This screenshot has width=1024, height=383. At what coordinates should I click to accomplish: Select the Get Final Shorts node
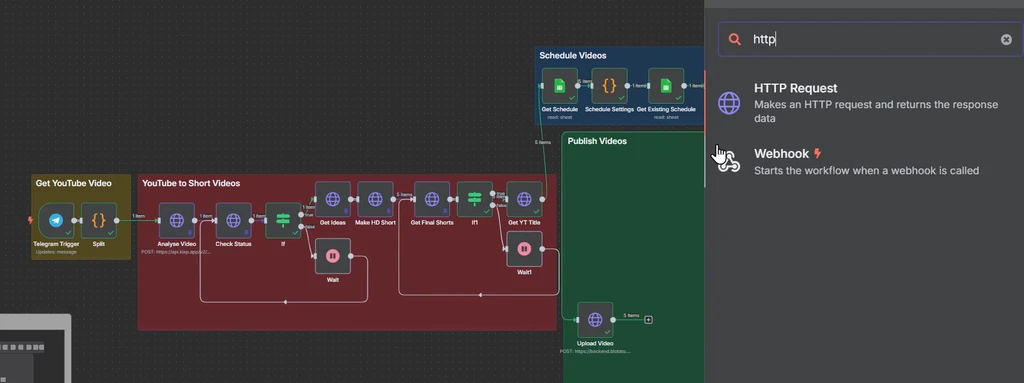click(432, 199)
